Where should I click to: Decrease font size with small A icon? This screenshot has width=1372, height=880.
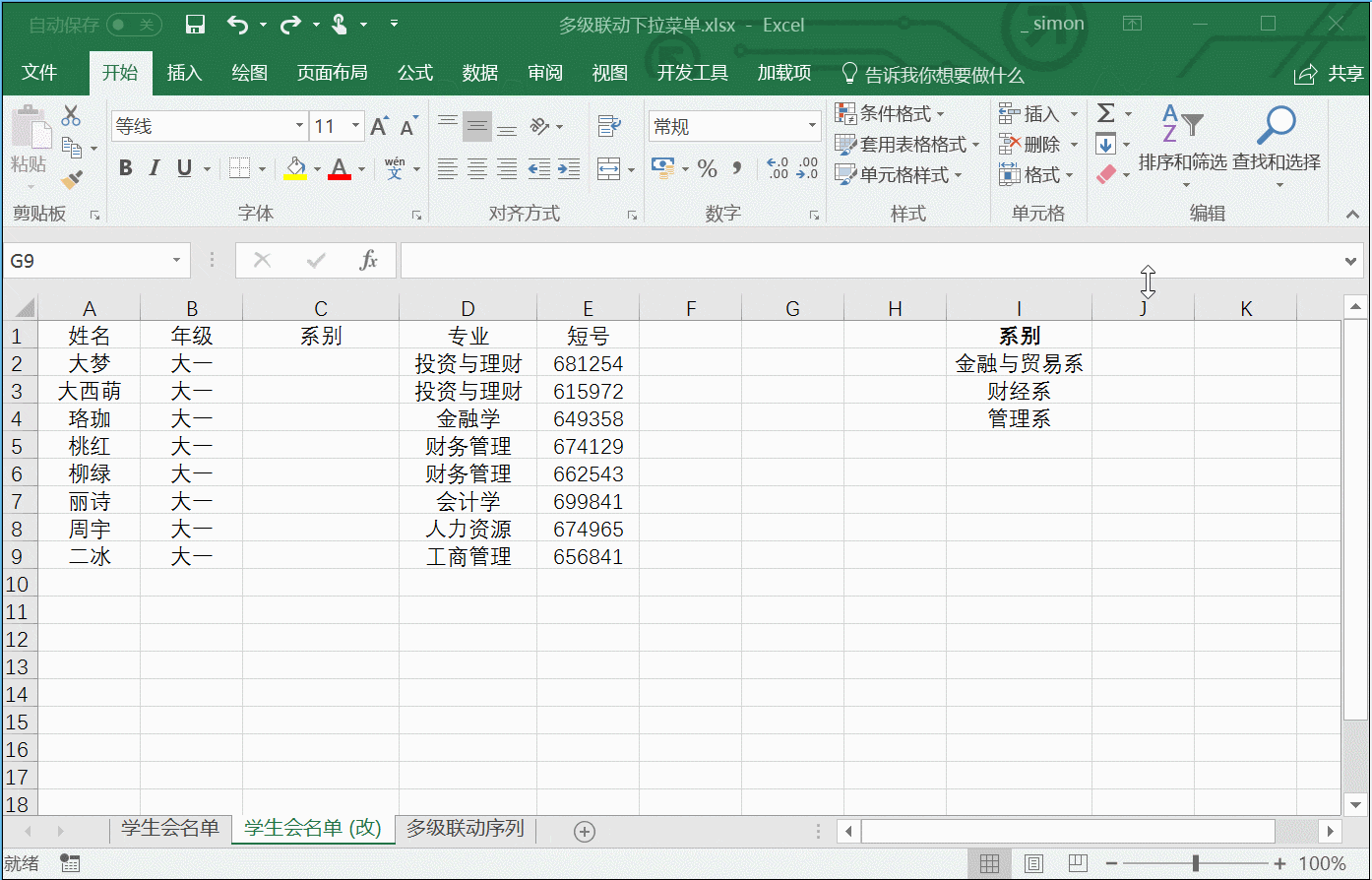(408, 126)
